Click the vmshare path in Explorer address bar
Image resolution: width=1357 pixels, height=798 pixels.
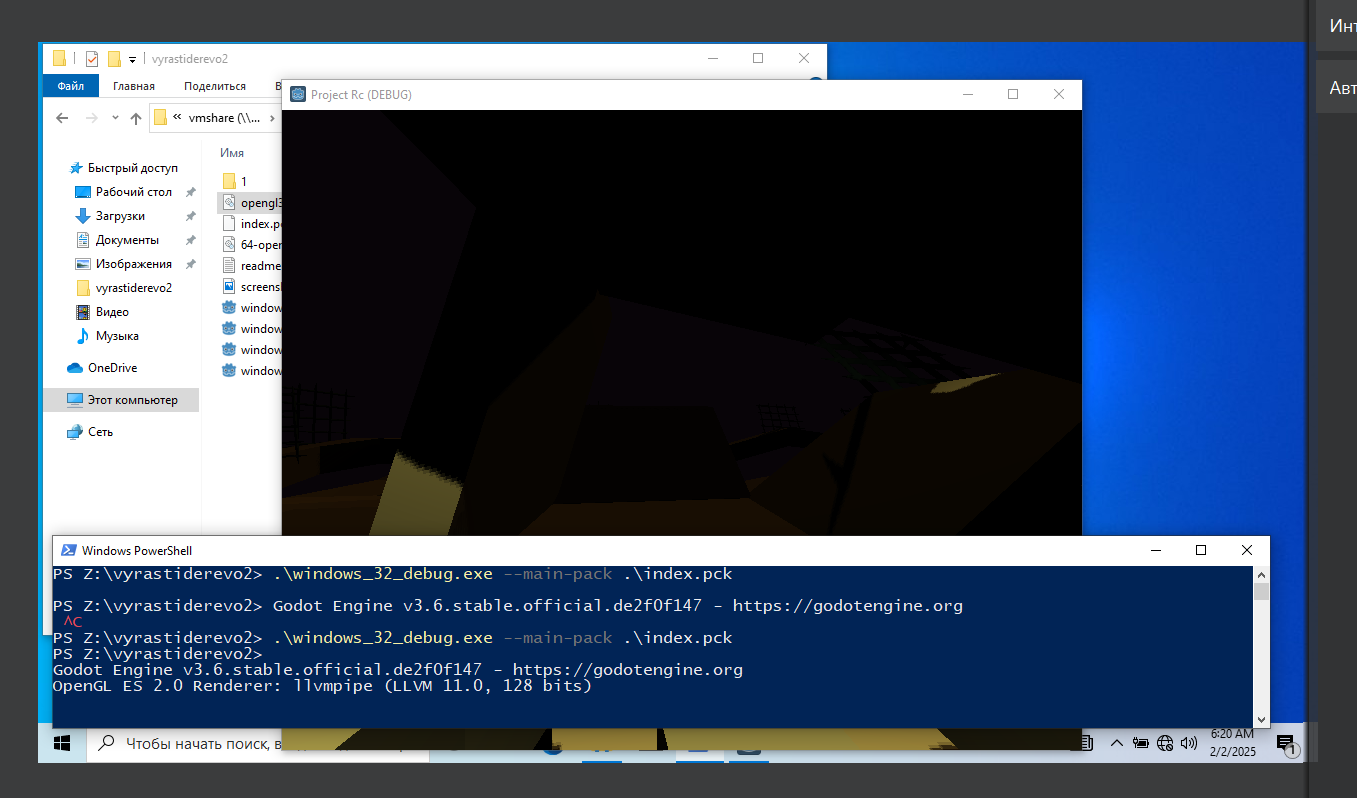click(x=224, y=118)
